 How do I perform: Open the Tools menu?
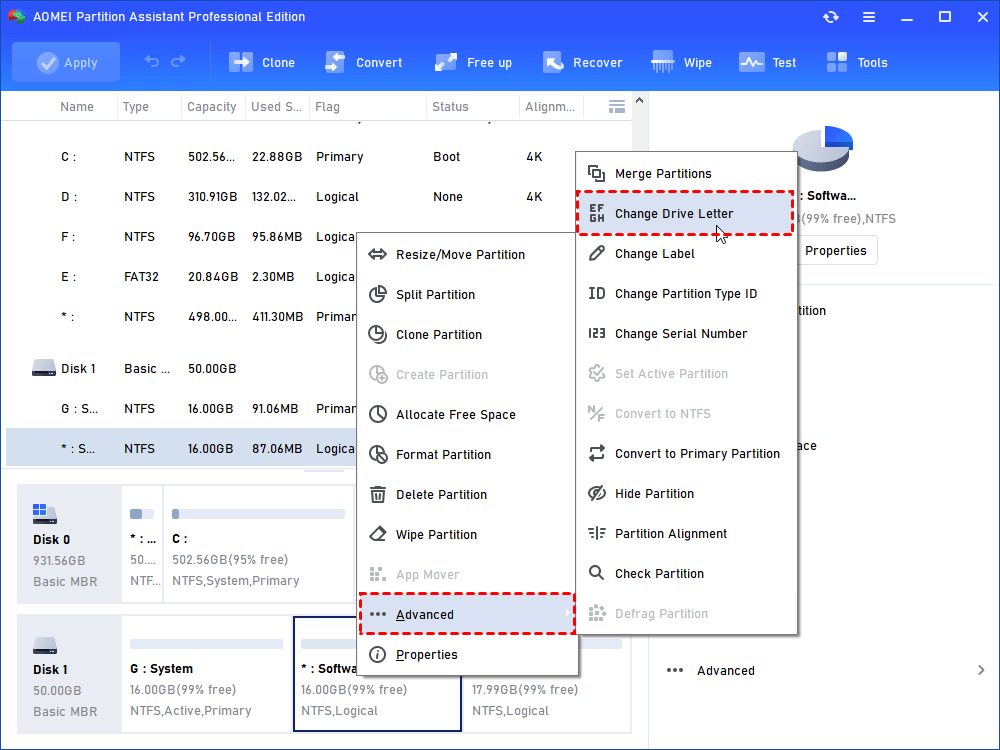coord(857,62)
